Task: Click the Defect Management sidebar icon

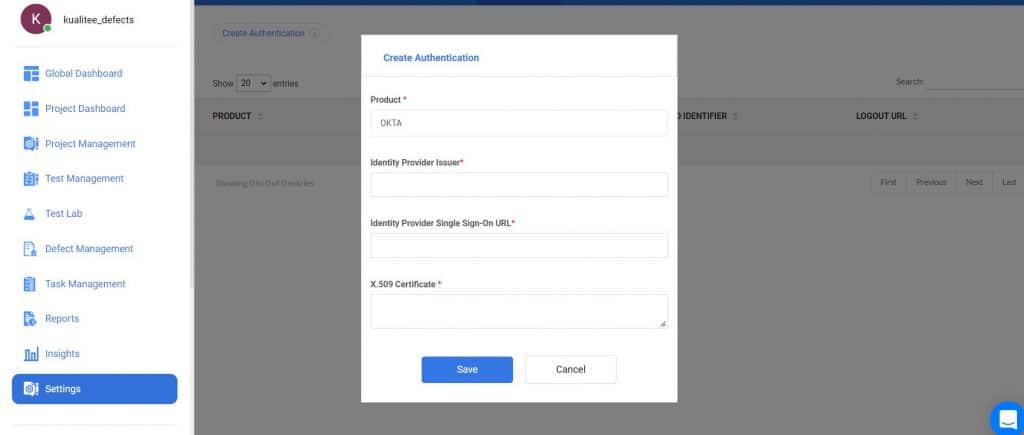Action: 30,249
